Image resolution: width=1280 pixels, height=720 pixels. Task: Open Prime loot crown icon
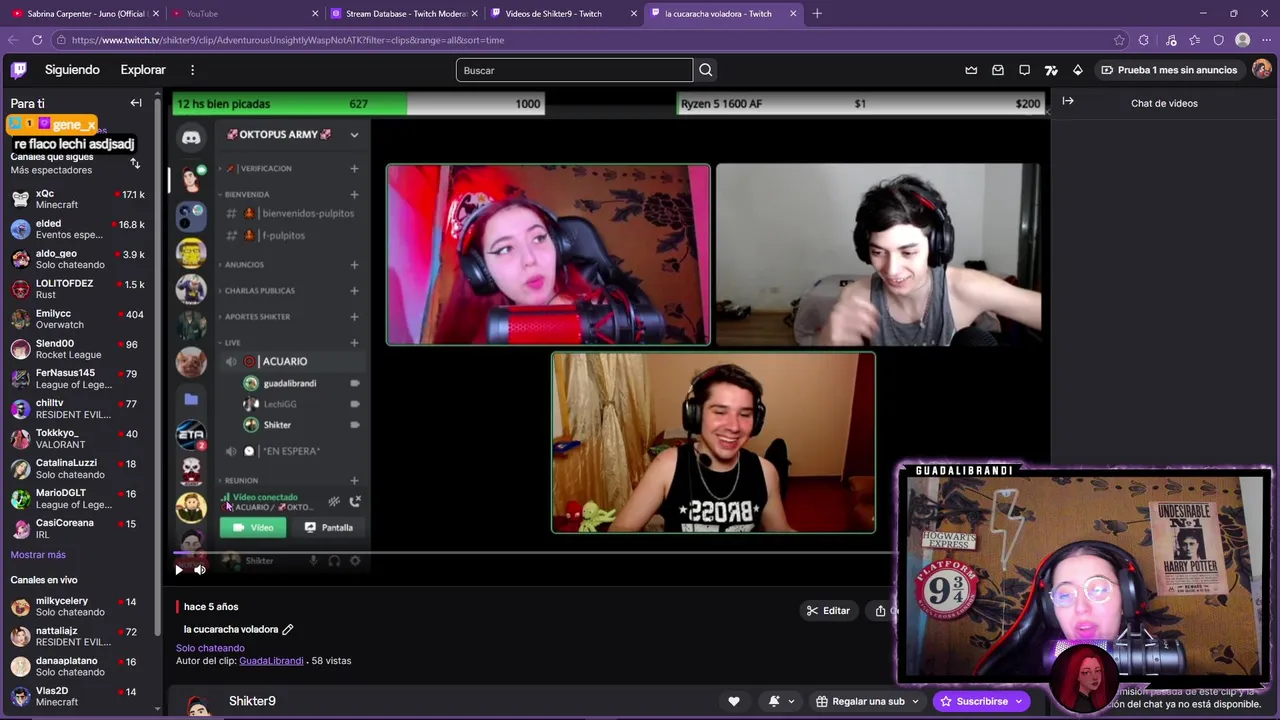click(971, 70)
